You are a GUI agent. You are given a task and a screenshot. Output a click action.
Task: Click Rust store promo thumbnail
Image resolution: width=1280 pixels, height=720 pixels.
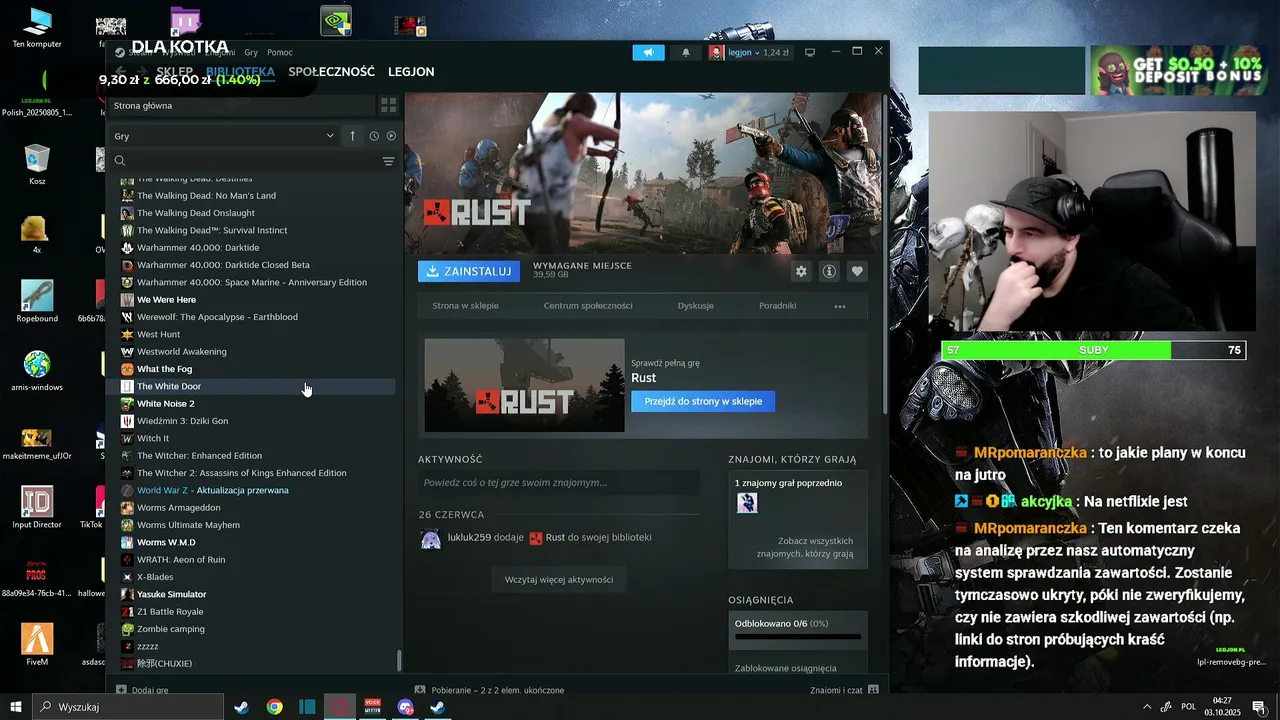point(524,385)
